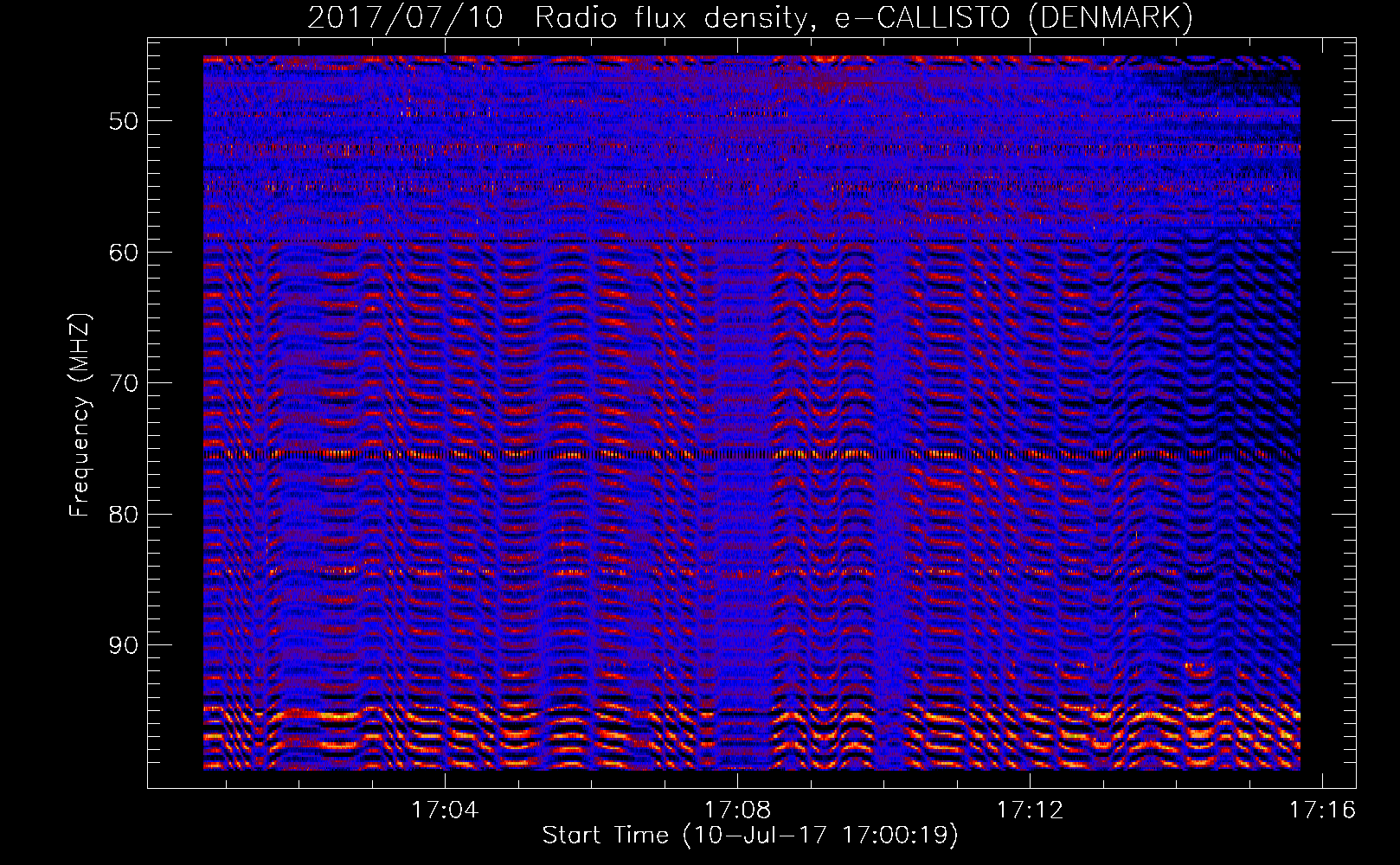
Task: Click the 90 frequency tick label
Action: 124,646
